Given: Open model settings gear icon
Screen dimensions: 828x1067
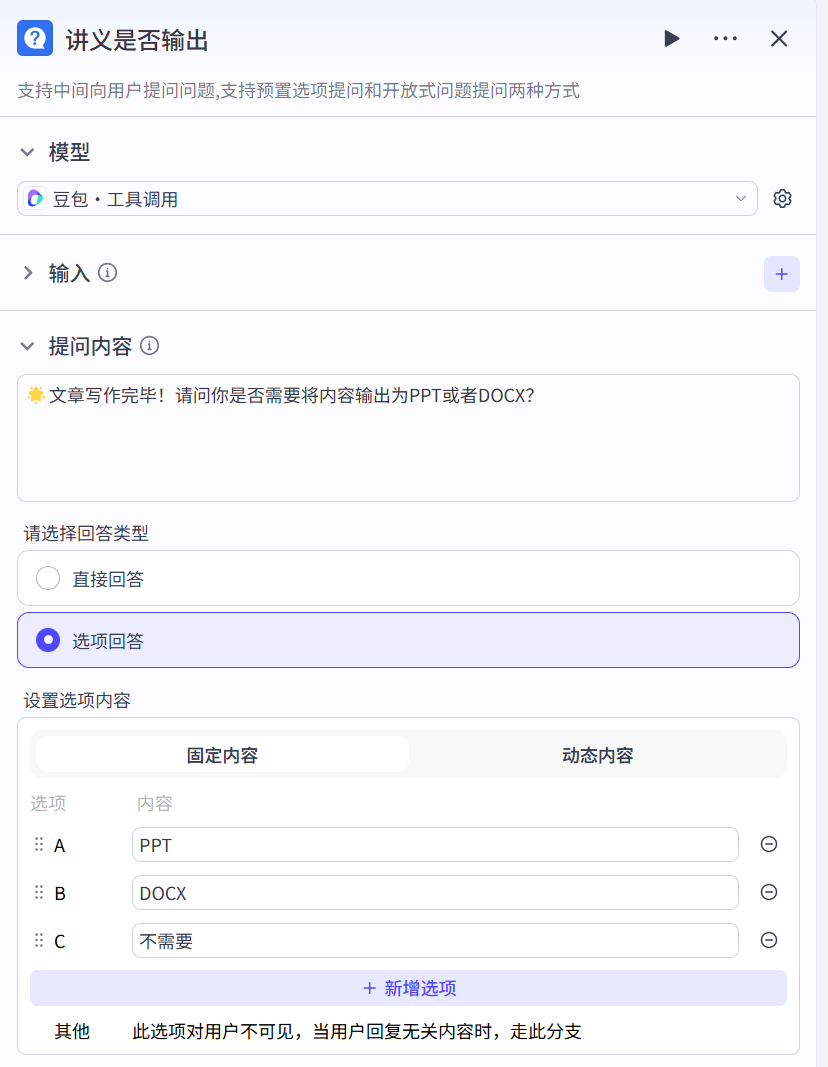Looking at the screenshot, I should [x=782, y=199].
